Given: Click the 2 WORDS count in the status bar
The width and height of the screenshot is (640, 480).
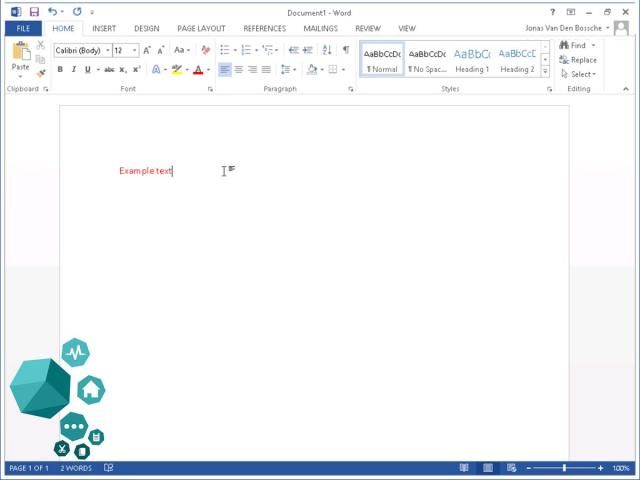Looking at the screenshot, I should [x=76, y=468].
